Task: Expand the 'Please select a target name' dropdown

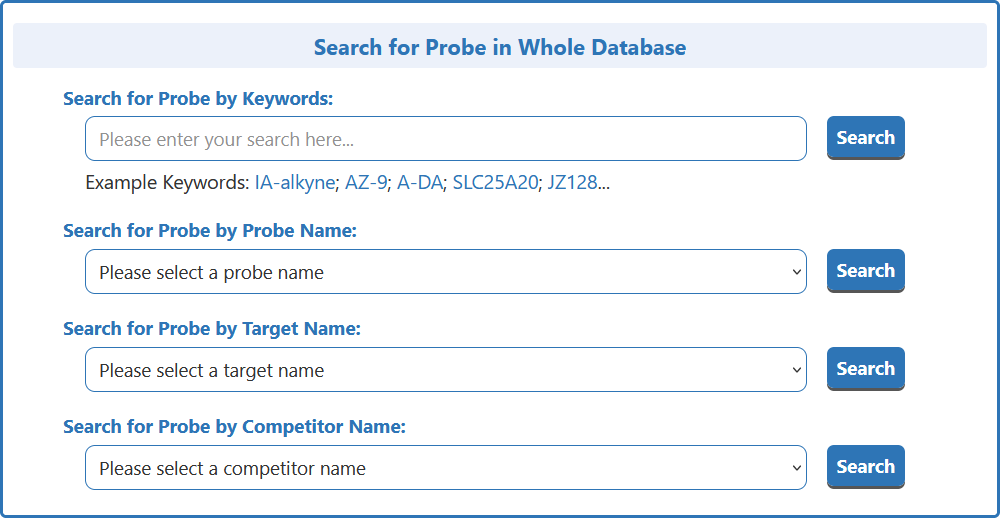Action: (x=445, y=370)
